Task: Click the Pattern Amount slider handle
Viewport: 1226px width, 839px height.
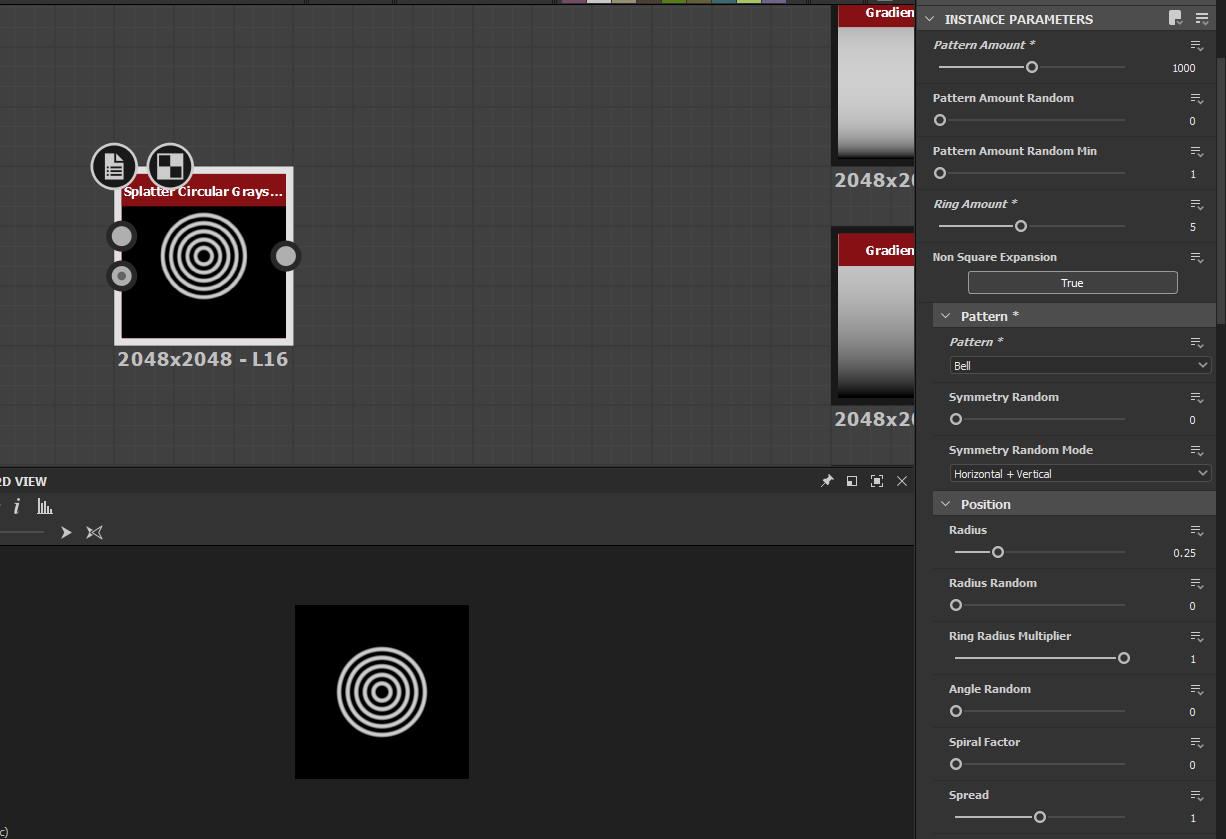Action: pyautogui.click(x=1032, y=67)
